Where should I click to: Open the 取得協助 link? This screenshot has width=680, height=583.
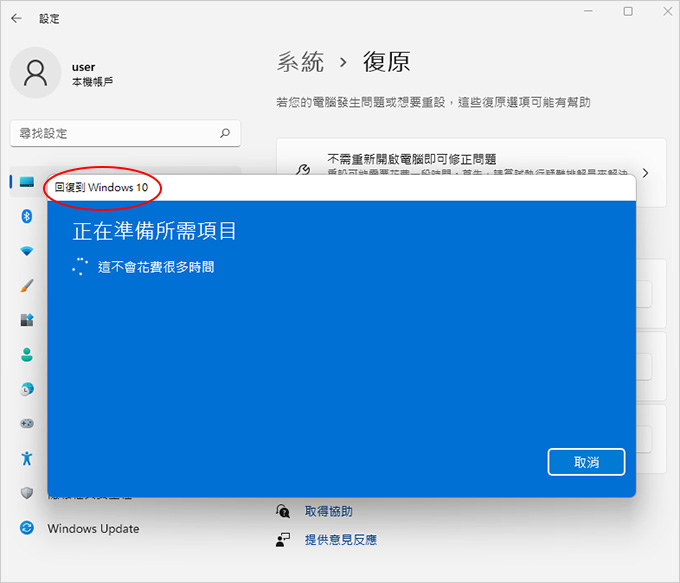click(328, 511)
